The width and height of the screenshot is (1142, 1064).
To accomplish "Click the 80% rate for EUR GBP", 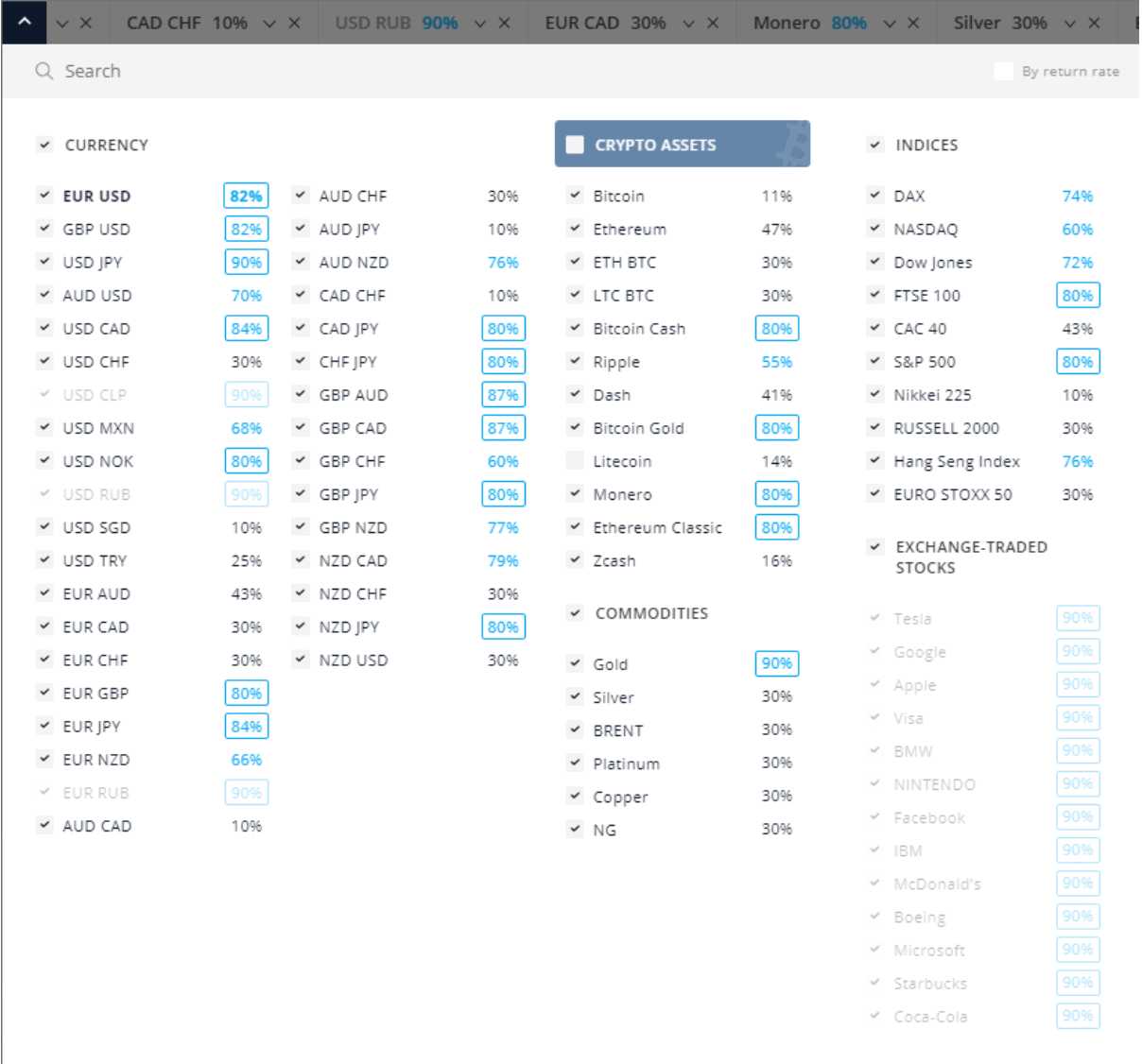I will [x=247, y=693].
